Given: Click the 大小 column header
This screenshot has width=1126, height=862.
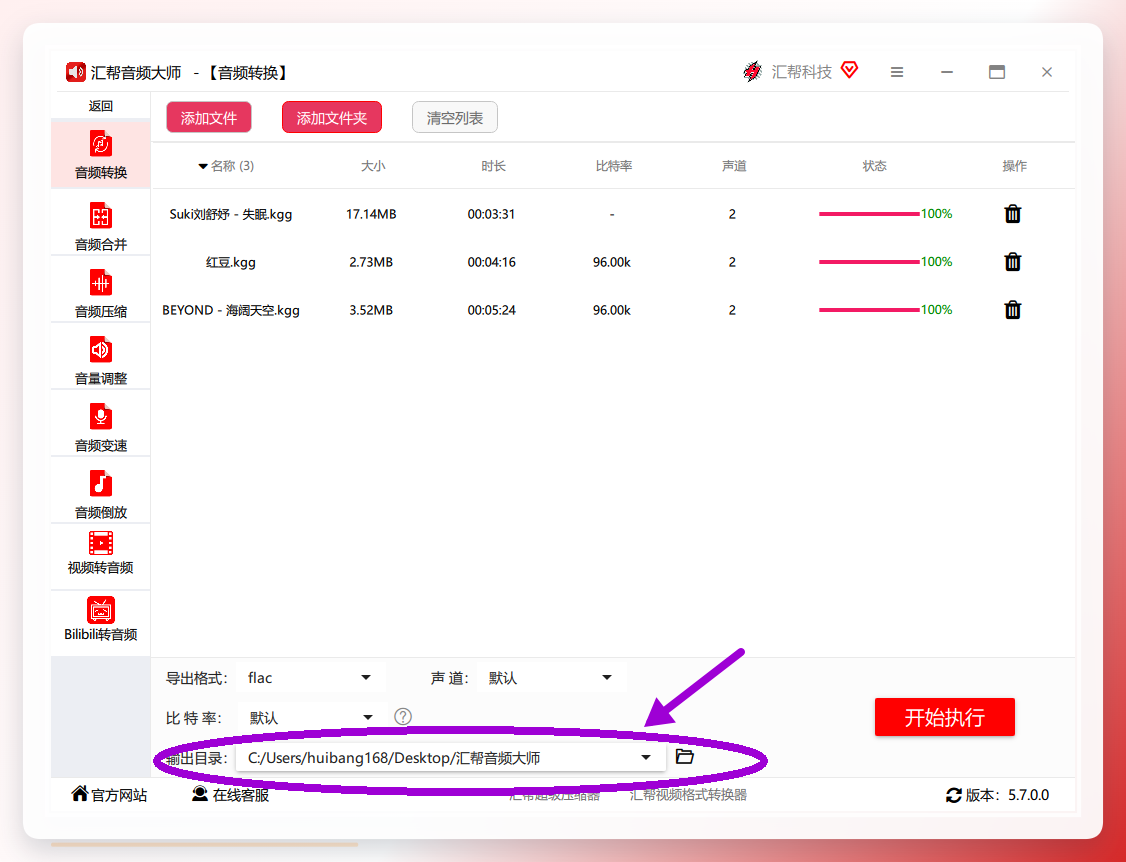Looking at the screenshot, I should (x=373, y=166).
